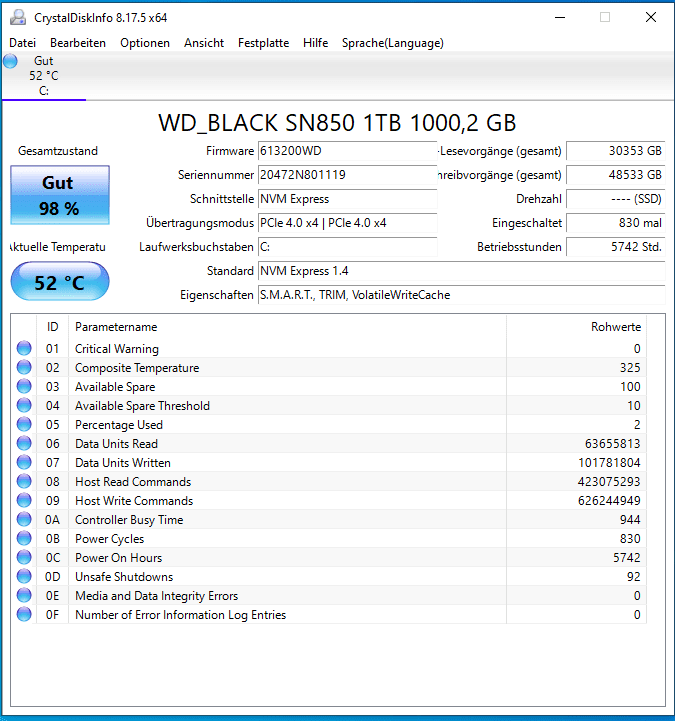Click the 52 °C temperature button
The width and height of the screenshot is (675, 721).
[x=60, y=281]
